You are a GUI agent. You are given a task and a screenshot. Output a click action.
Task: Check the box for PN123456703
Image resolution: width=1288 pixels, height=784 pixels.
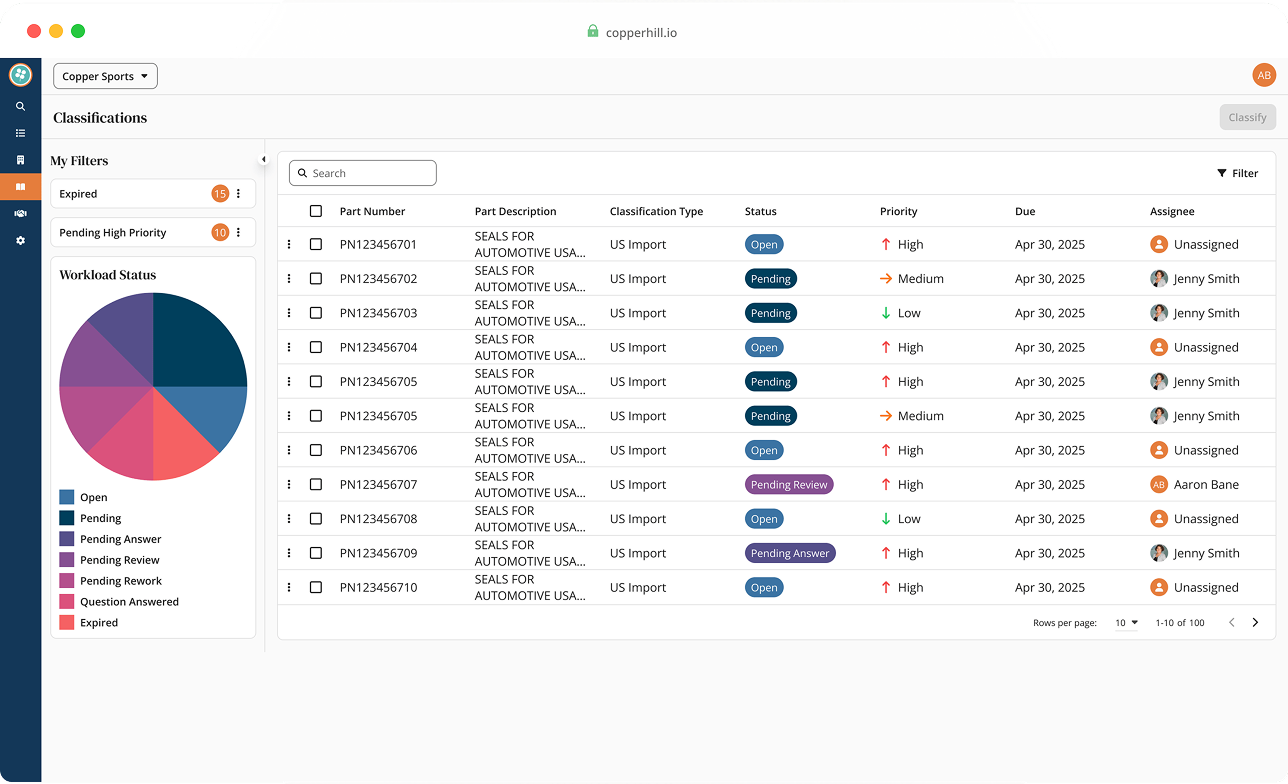point(316,313)
